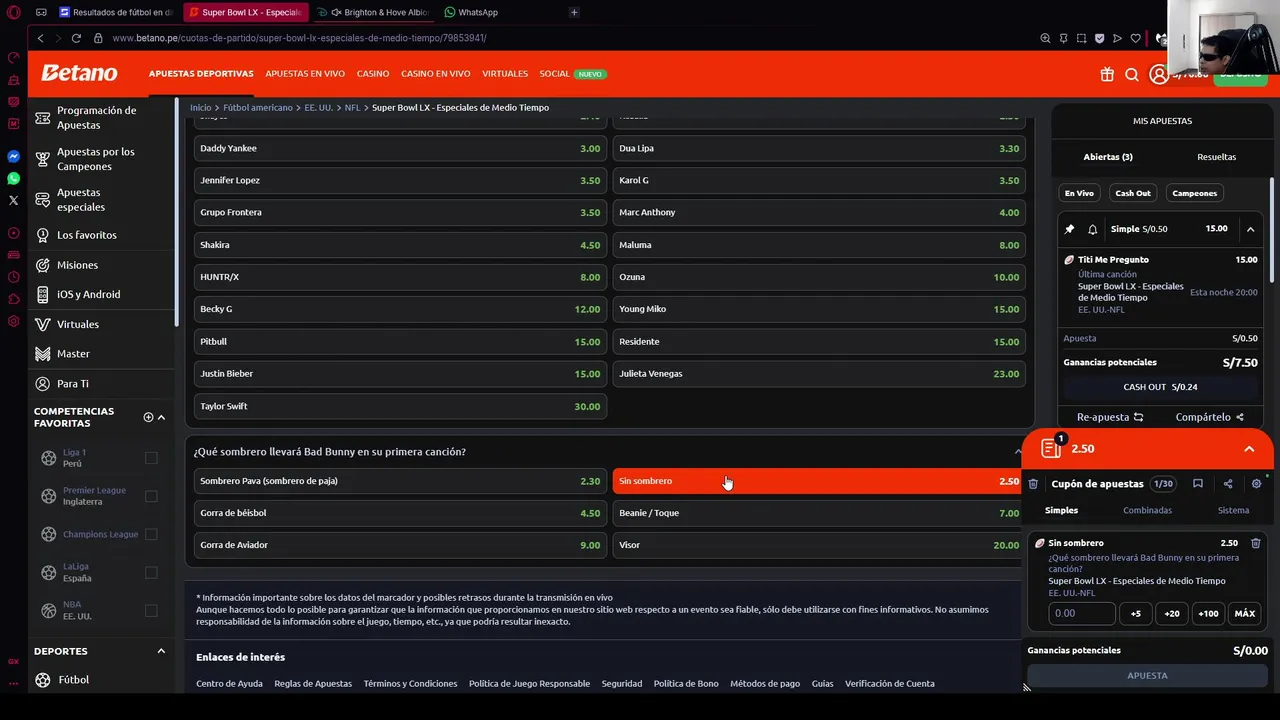Click the bookmark icon in bet coupon
The image size is (1280, 720).
pos(1198,484)
